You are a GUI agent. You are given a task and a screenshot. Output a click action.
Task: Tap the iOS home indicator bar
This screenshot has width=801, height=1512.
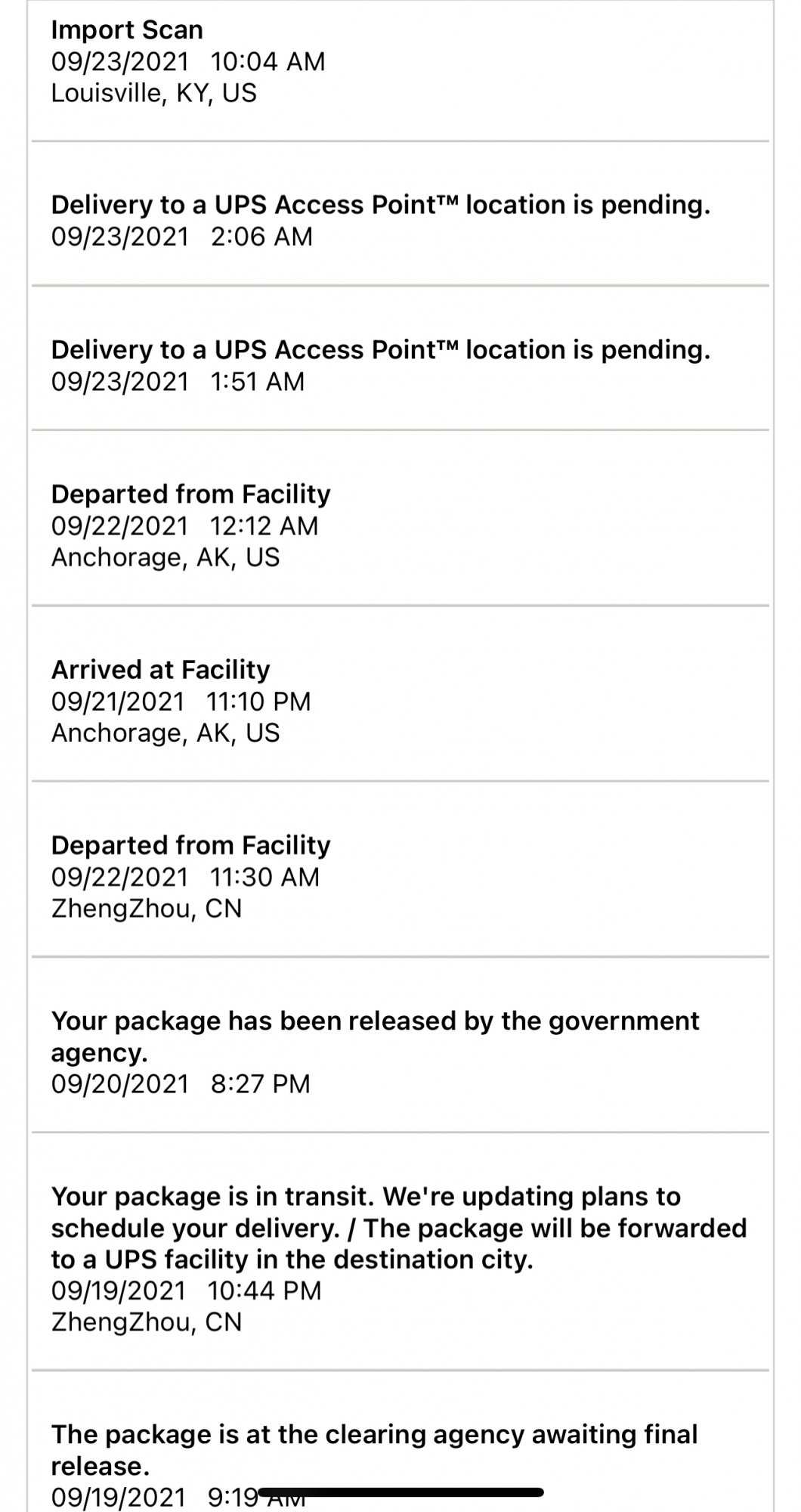click(x=400, y=1492)
